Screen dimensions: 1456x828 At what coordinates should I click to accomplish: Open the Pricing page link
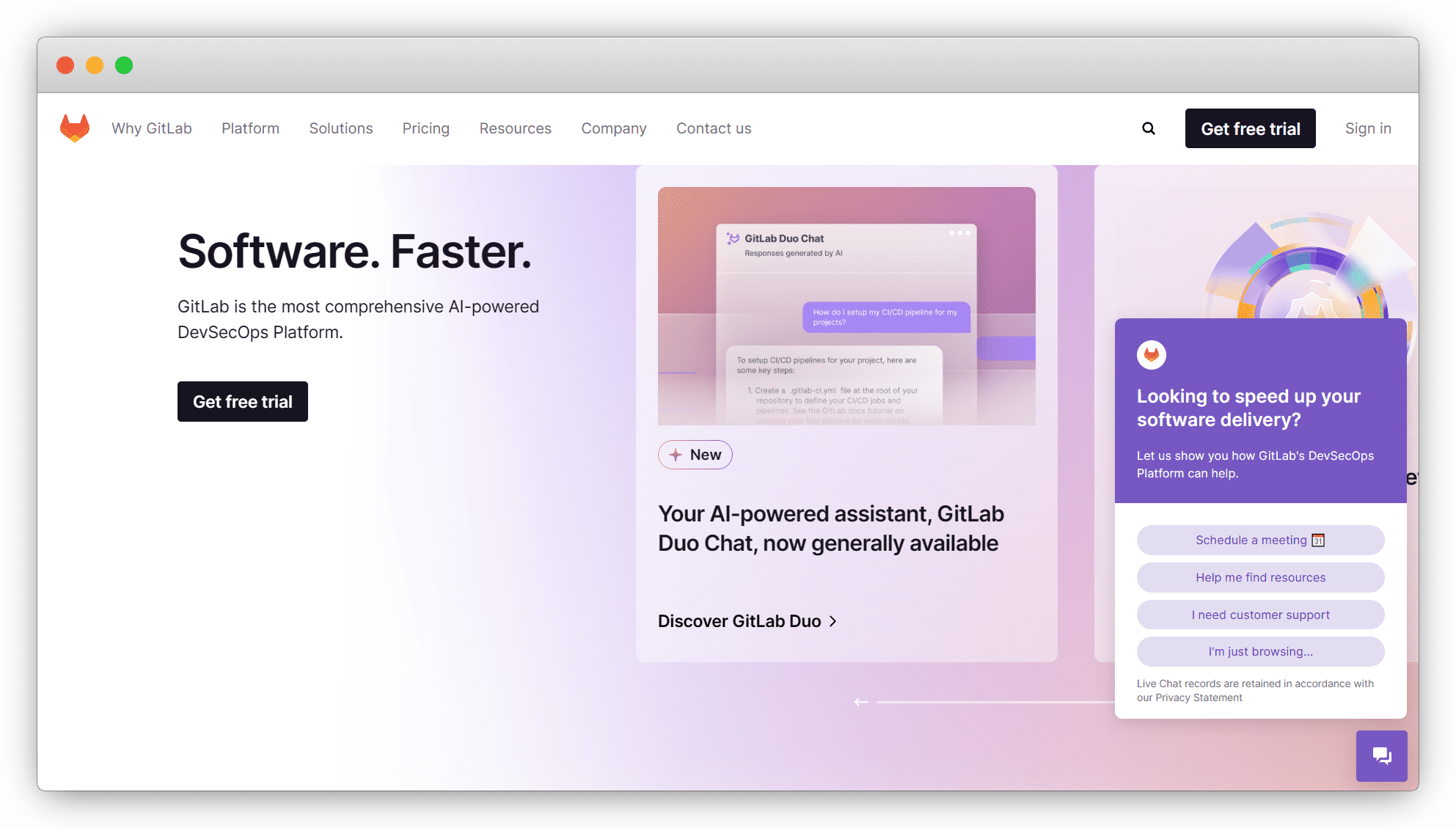pyautogui.click(x=425, y=128)
